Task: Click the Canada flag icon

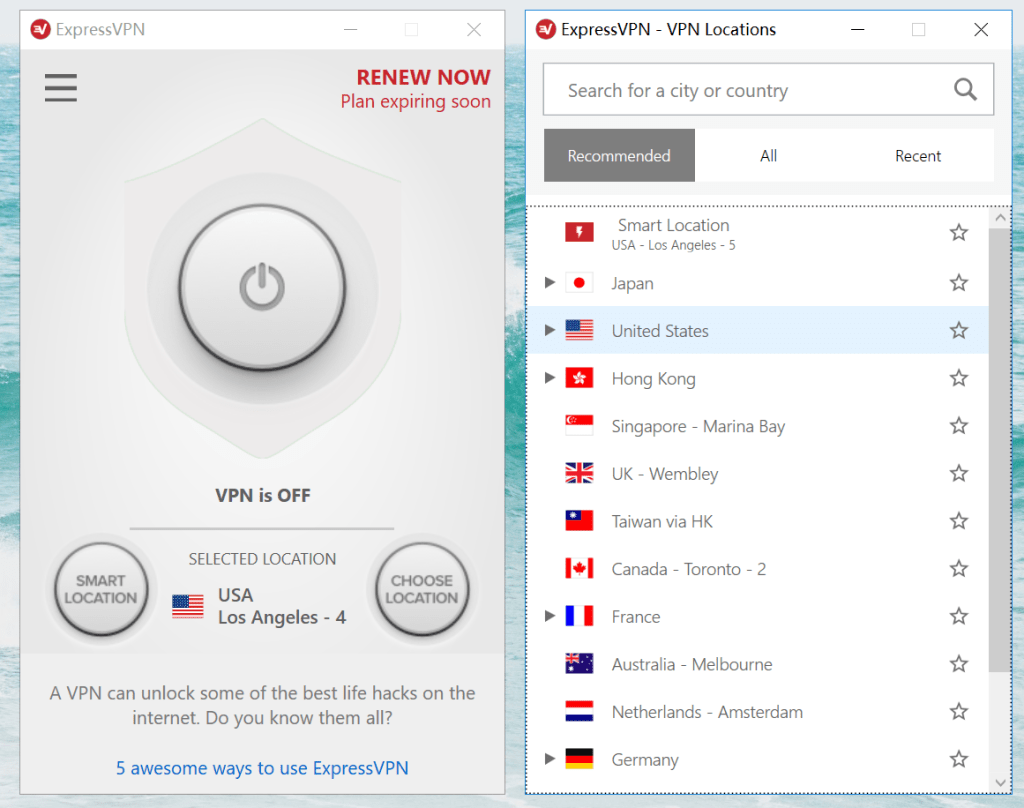Action: click(x=579, y=569)
